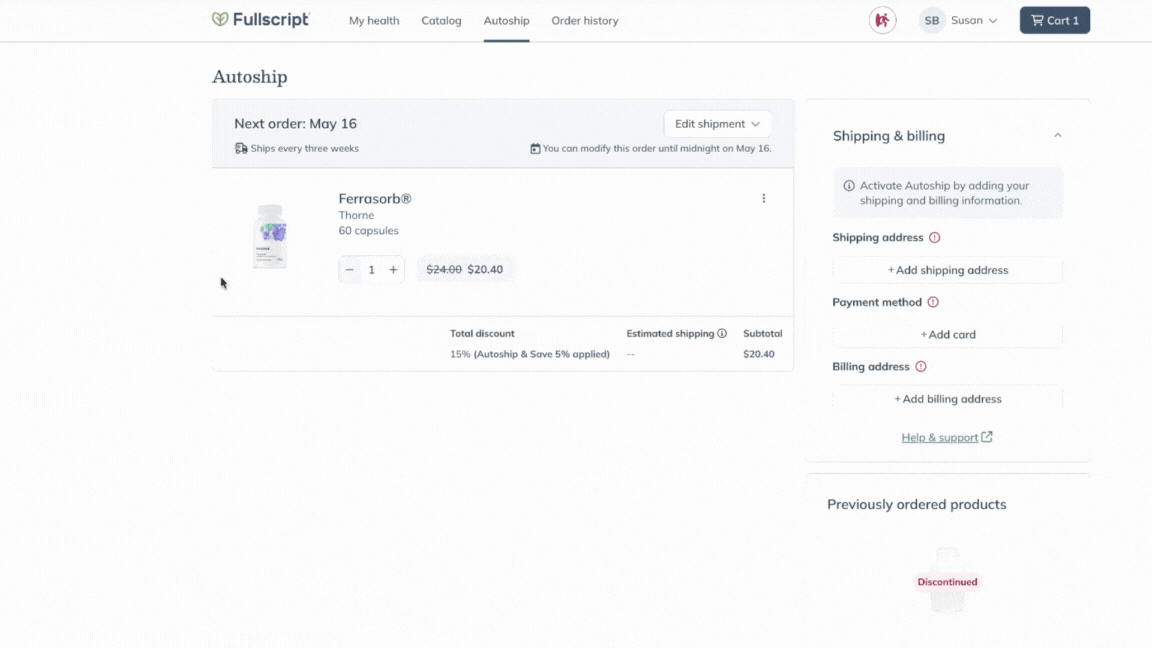Click the 'Estimated shipping' label
1152x648 pixels.
pos(670,334)
